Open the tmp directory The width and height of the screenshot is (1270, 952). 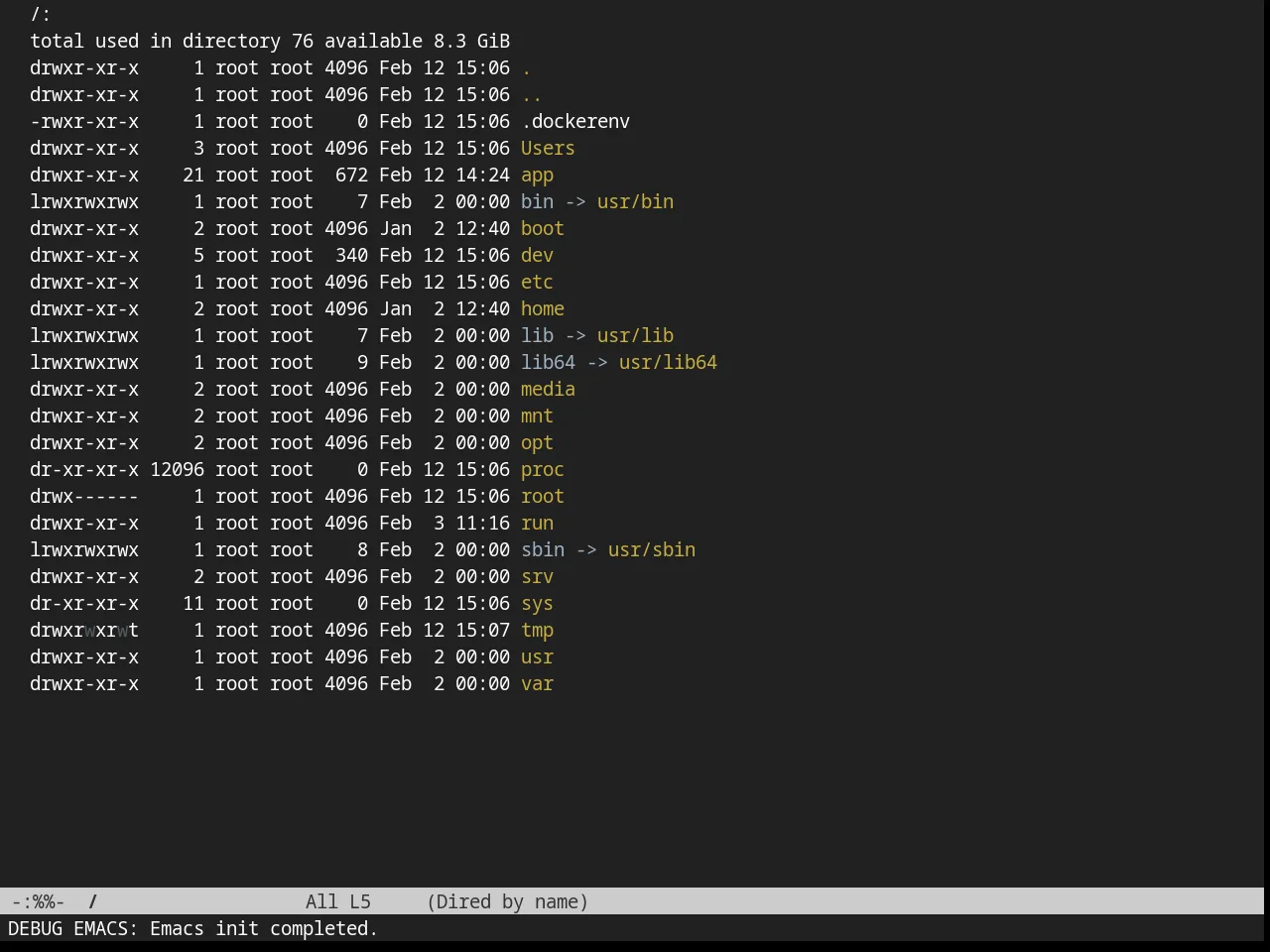pyautogui.click(x=537, y=630)
